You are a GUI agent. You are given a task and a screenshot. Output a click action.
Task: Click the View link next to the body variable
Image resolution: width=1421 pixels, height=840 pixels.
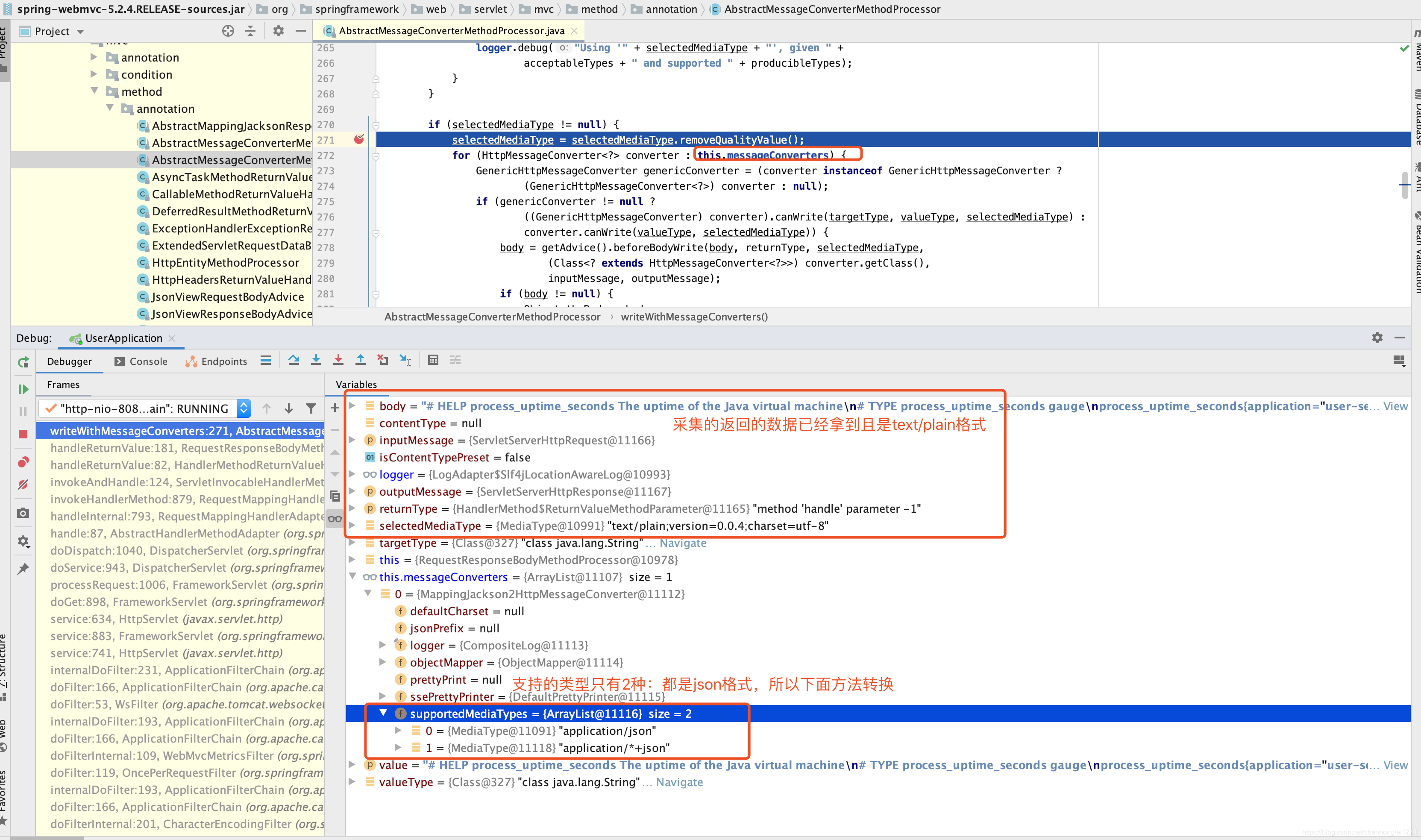[1395, 406]
